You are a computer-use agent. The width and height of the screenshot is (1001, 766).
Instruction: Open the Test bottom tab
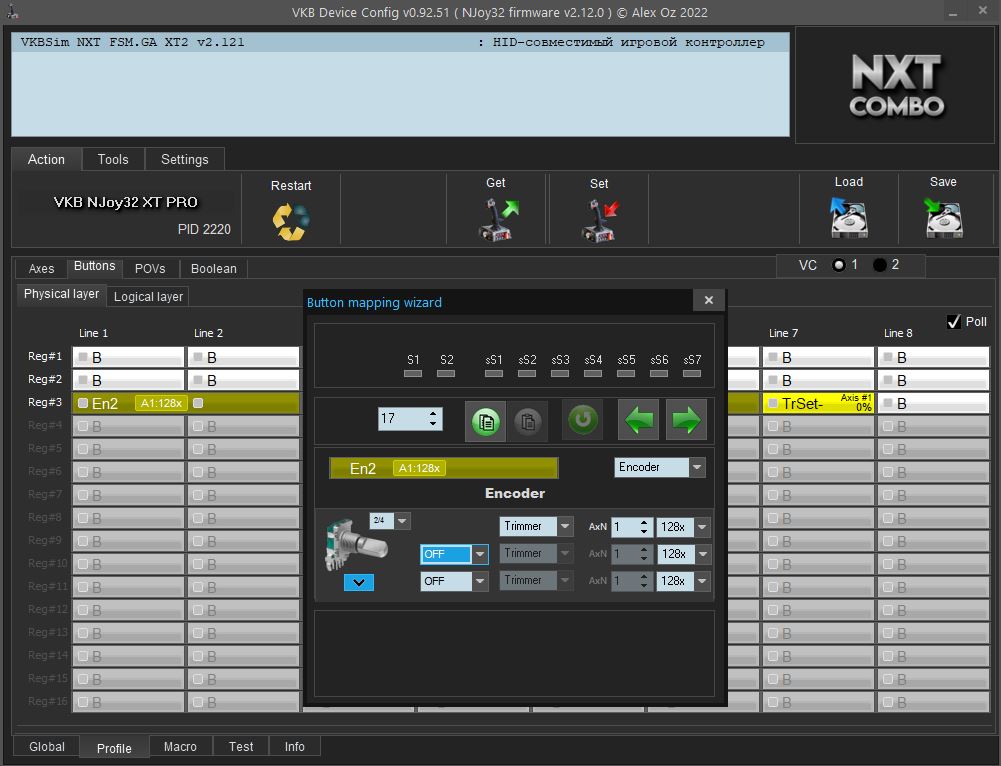241,747
